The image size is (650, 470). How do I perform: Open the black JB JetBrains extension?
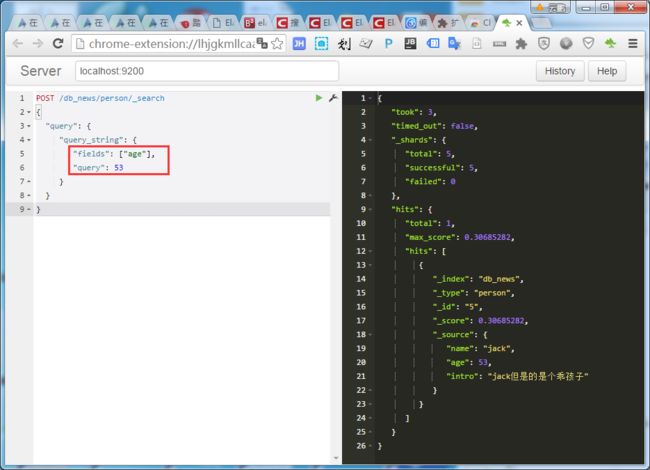pos(410,44)
